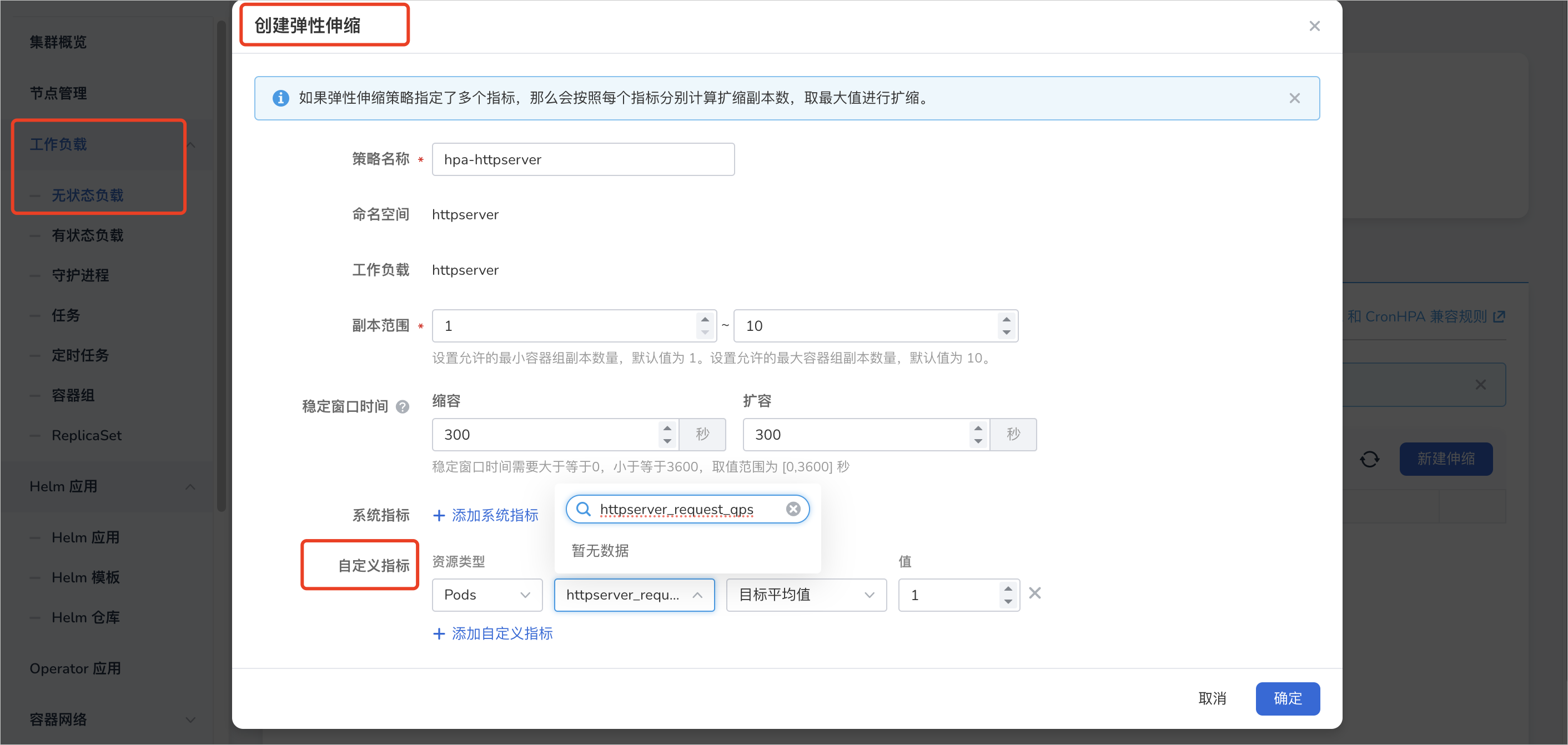This screenshot has height=745, width=1568.
Task: Click the plus icon of 添加自定义指标
Action: (439, 633)
